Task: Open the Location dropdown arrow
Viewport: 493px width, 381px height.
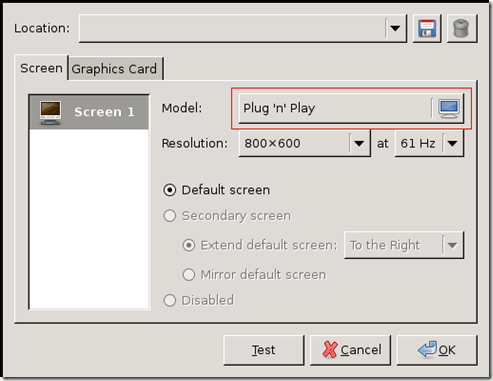Action: 395,28
